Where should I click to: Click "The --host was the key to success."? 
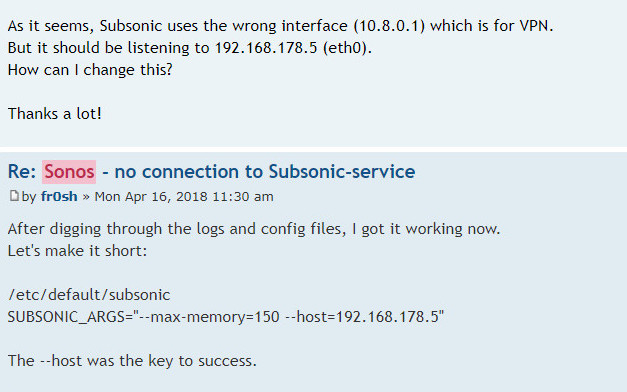coord(132,361)
